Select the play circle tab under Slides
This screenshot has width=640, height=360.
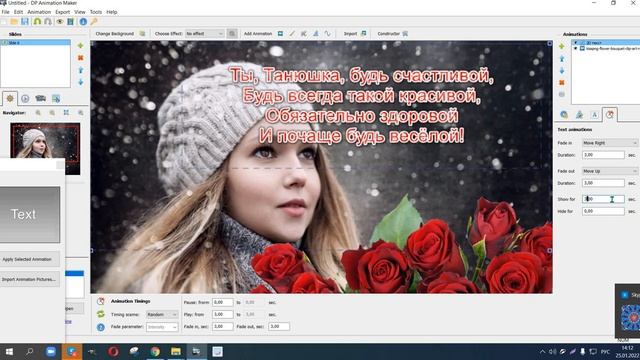tap(25, 98)
